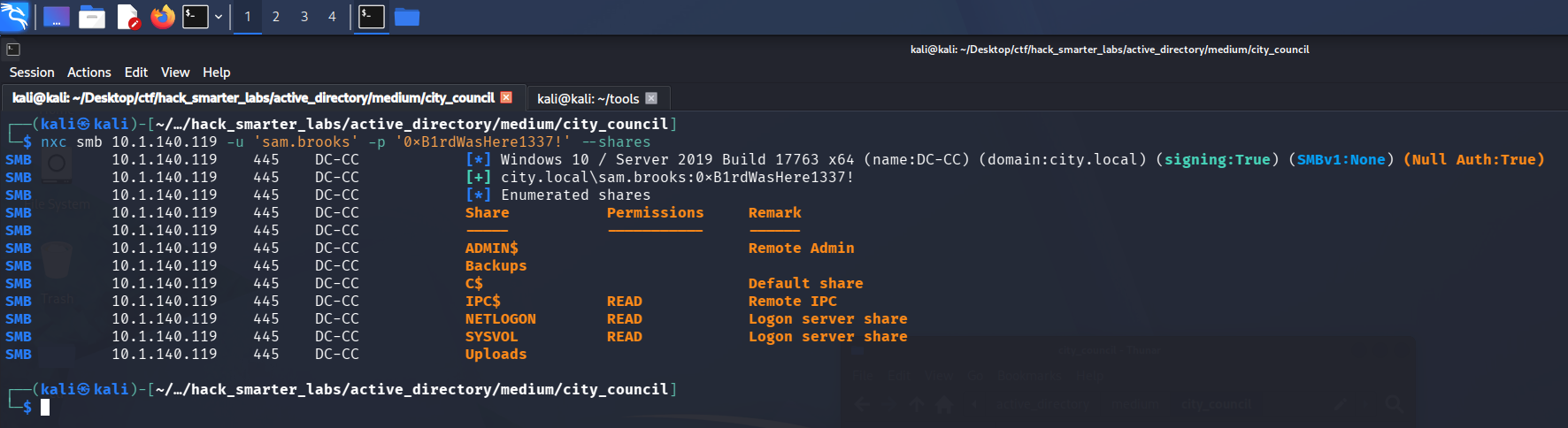Open the View menu
This screenshot has width=1568, height=428.
click(x=175, y=73)
